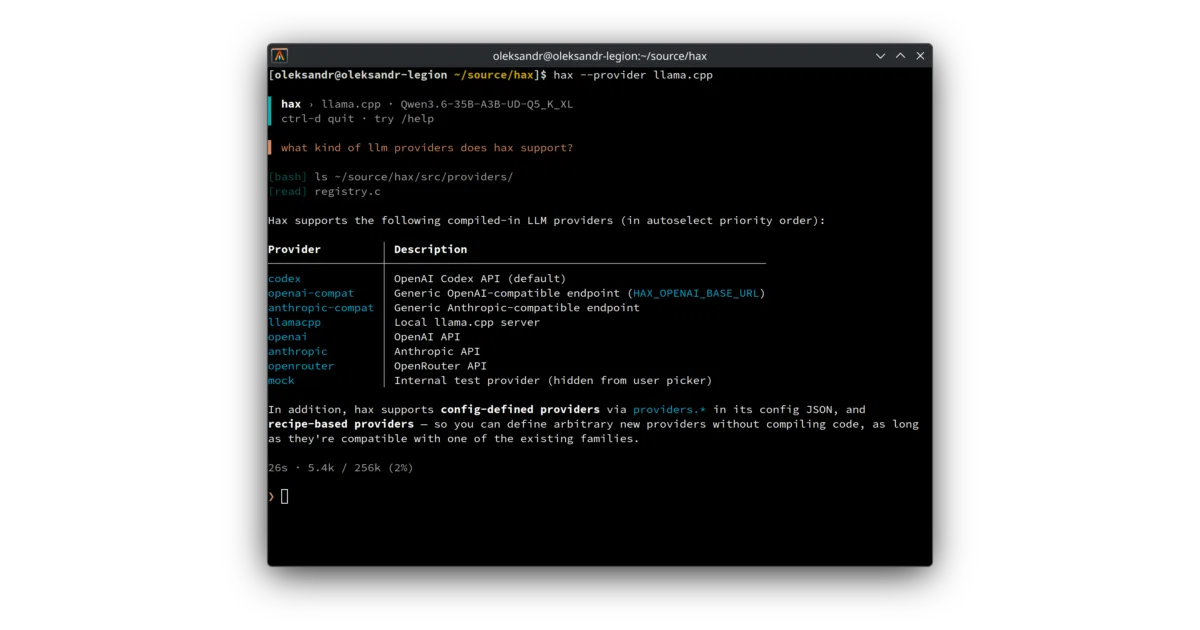The width and height of the screenshot is (1200, 630).
Task: Click the '[read]' tool tag
Action: [288, 191]
